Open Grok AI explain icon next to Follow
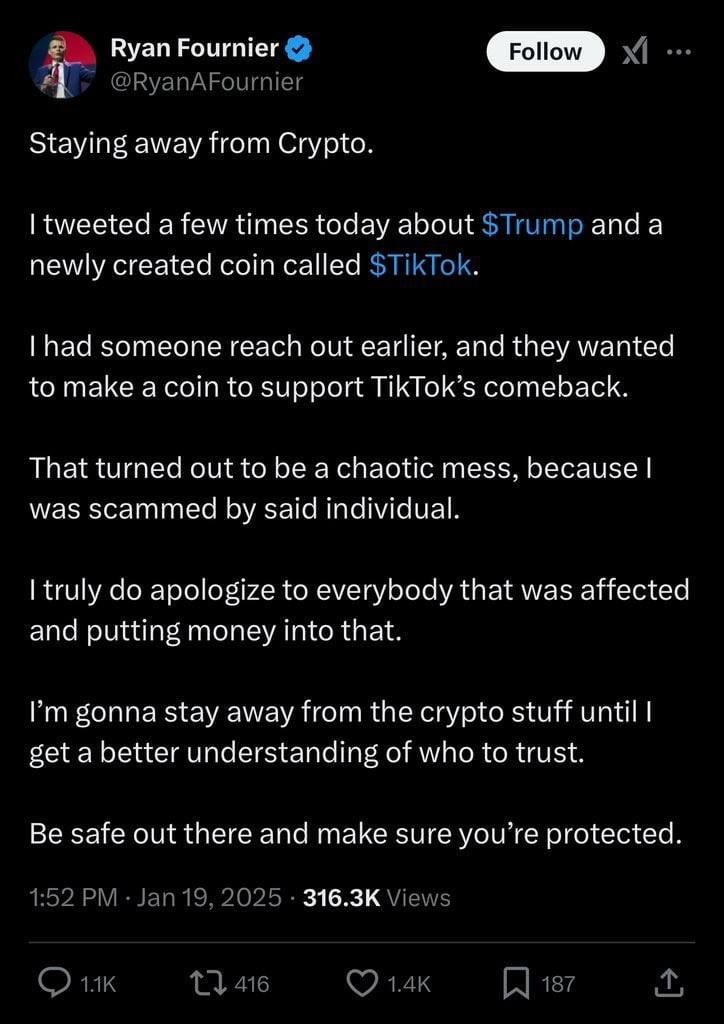 click(x=635, y=52)
